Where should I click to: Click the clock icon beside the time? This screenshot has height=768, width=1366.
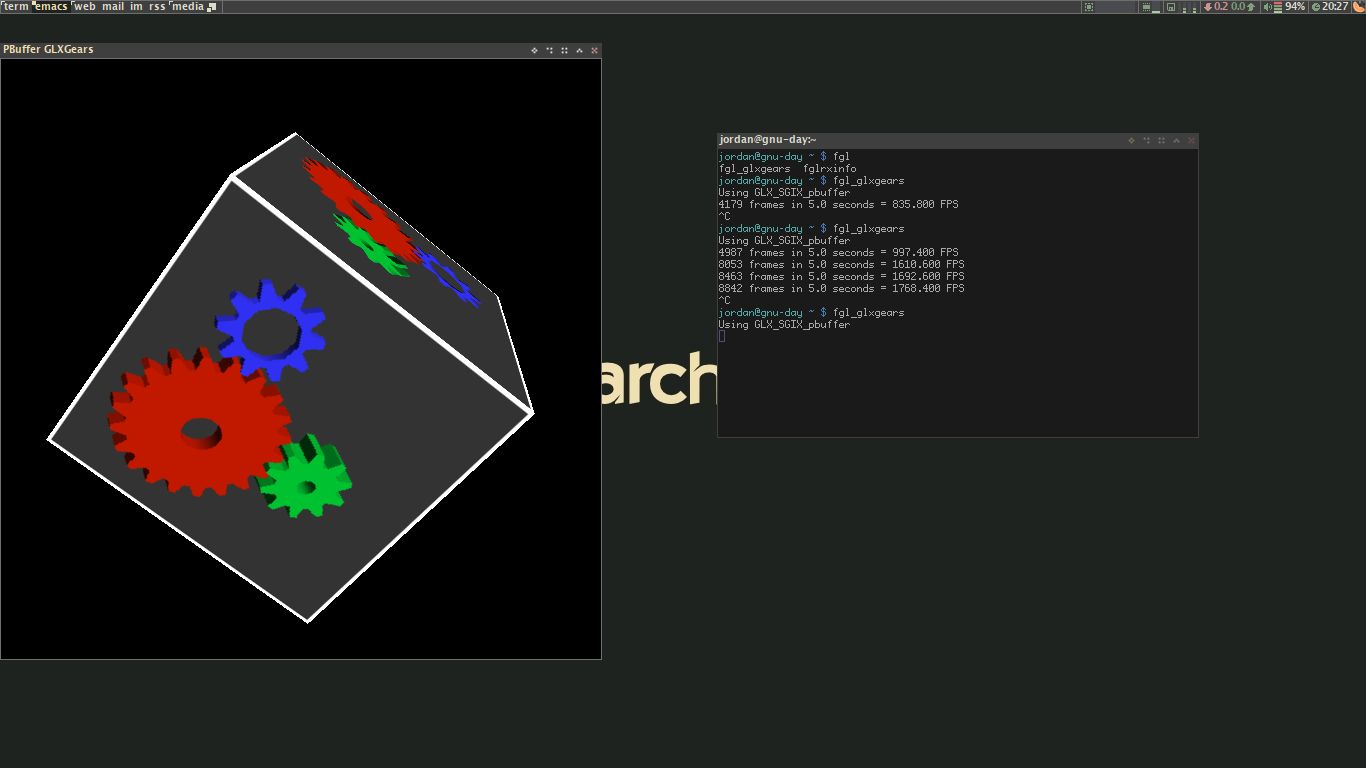tap(1316, 7)
